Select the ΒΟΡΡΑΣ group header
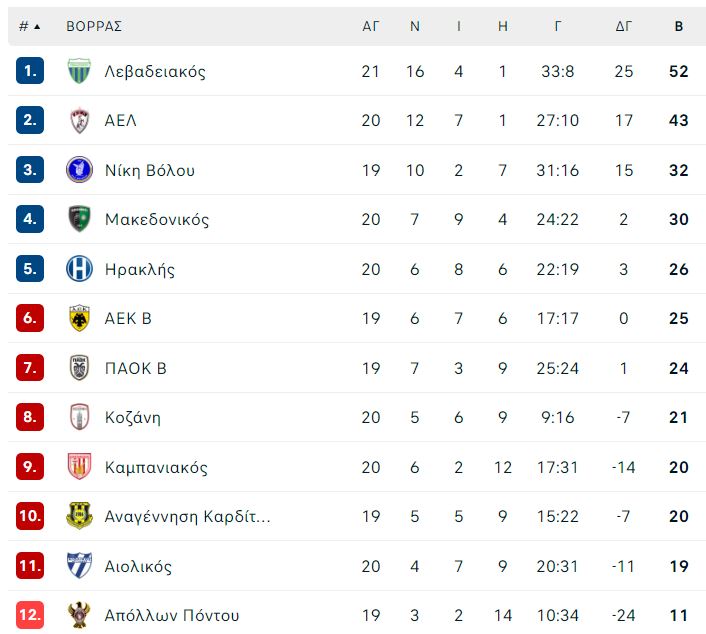 tap(94, 26)
